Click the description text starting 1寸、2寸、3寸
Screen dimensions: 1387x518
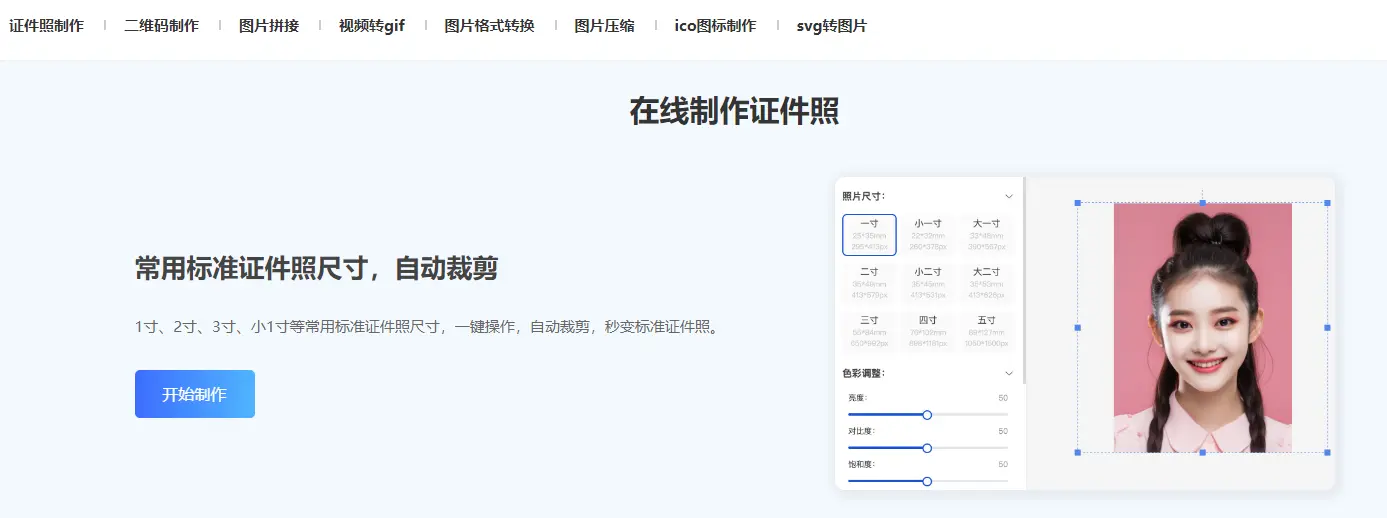[428, 327]
